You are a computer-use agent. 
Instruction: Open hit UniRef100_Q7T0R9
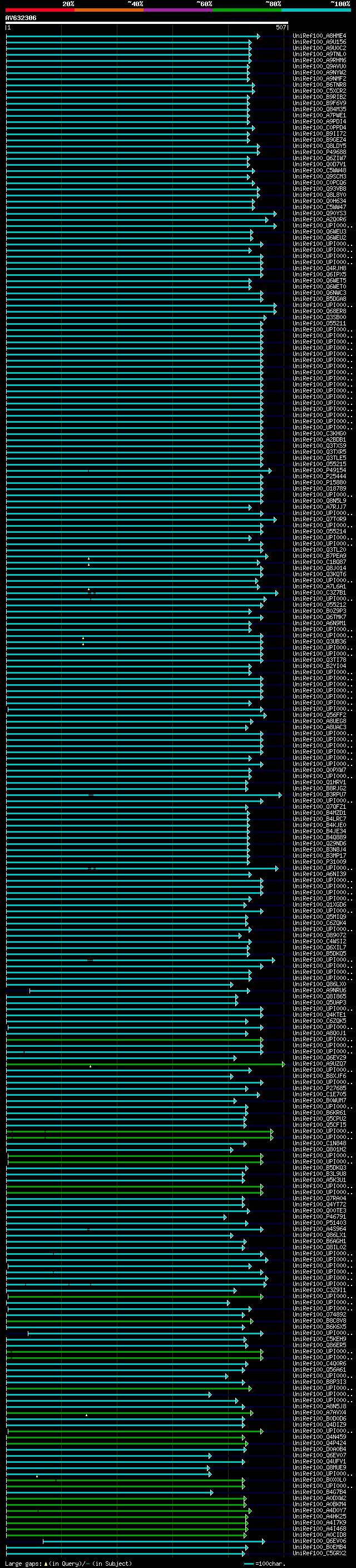pos(319,519)
